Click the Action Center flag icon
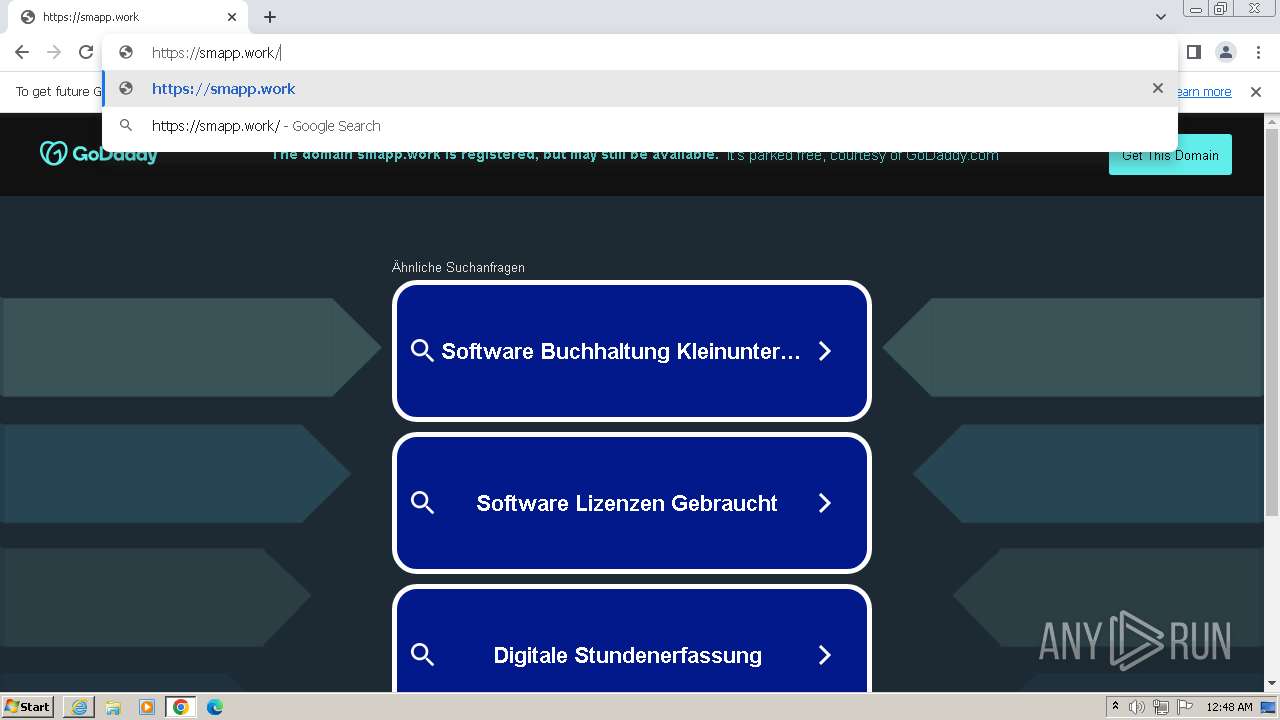The width and height of the screenshot is (1280, 720). tap(1185, 707)
